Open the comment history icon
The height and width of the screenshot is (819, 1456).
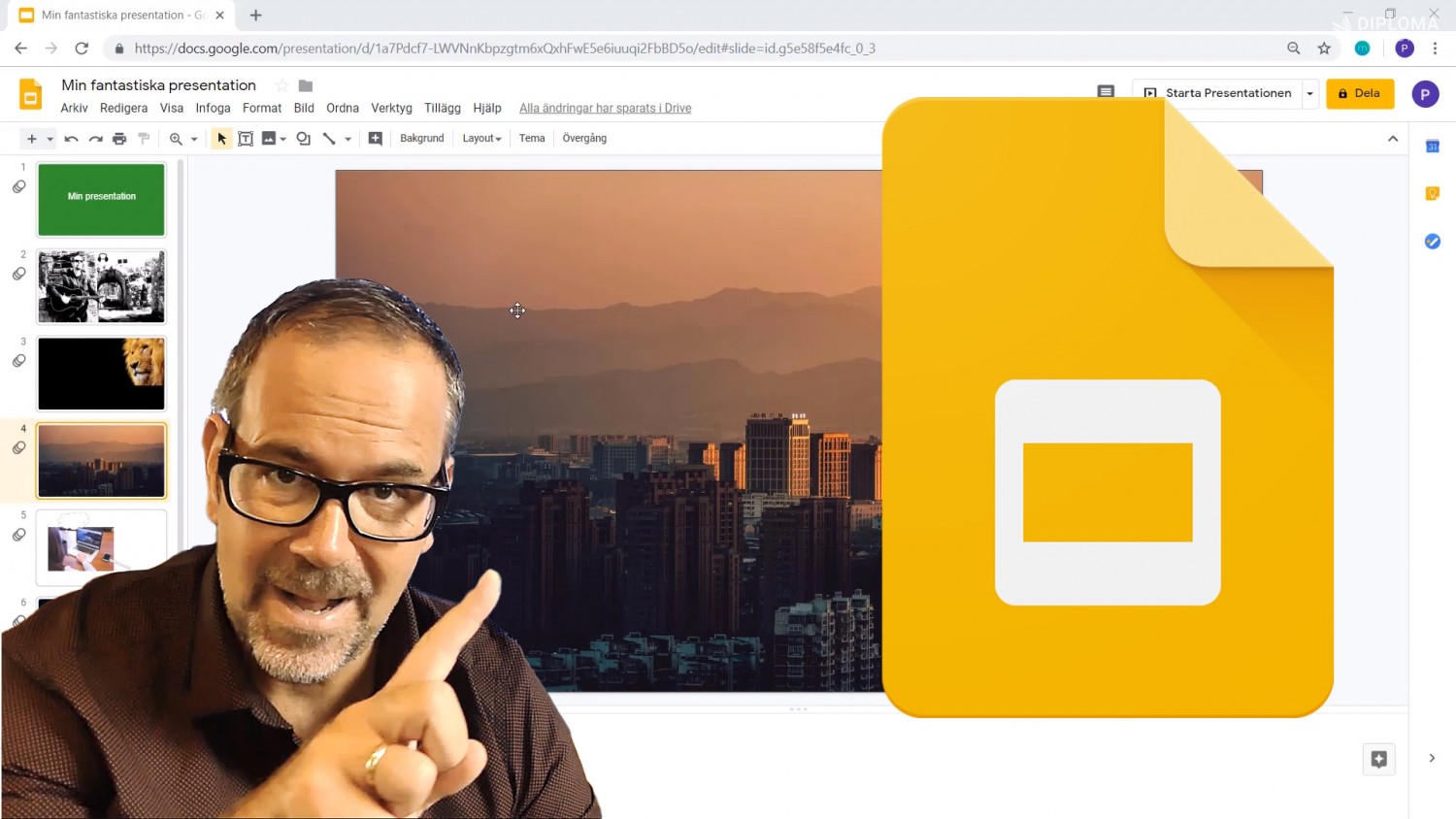1106,92
